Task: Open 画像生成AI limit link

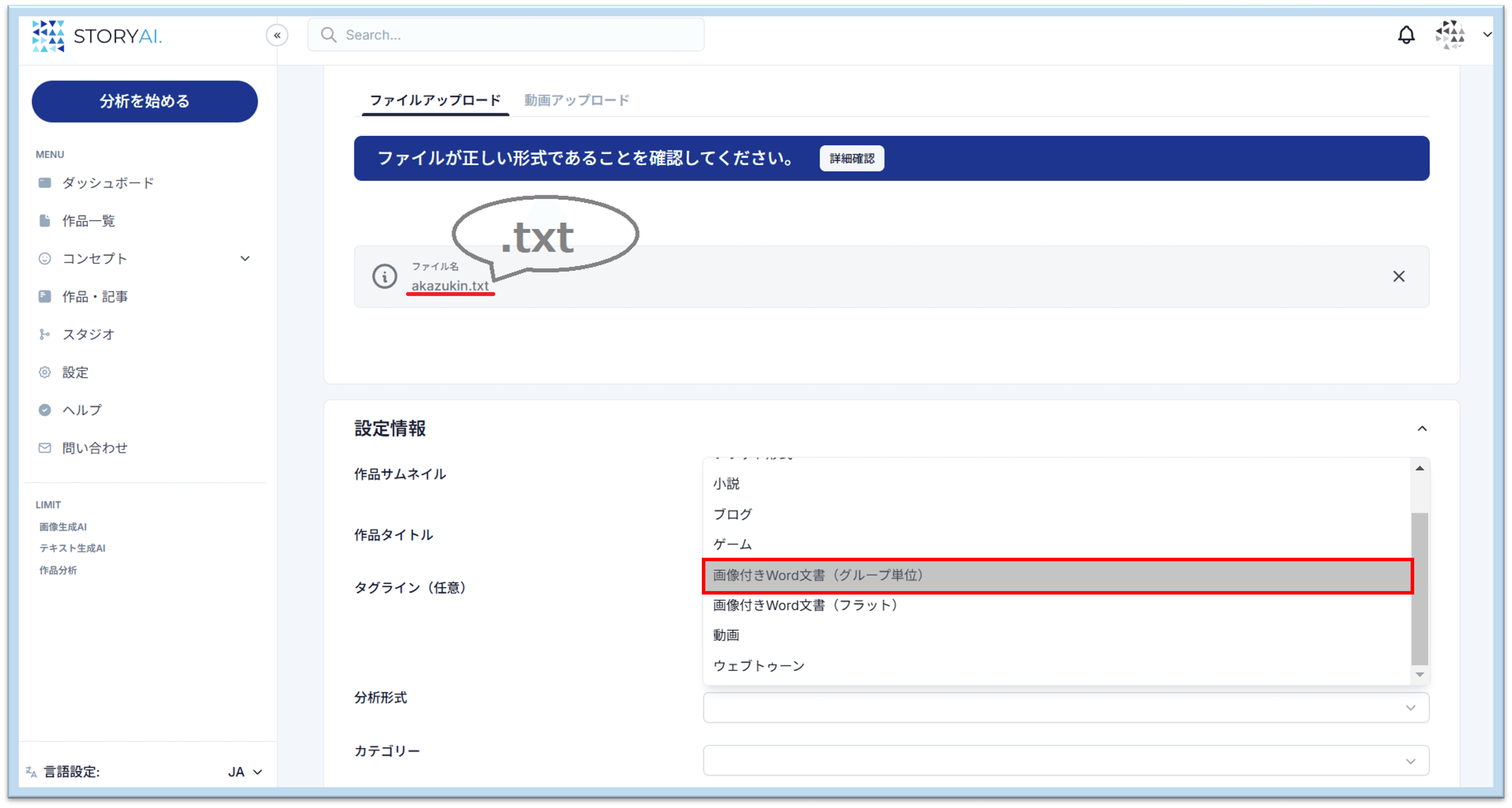Action: coord(63,527)
